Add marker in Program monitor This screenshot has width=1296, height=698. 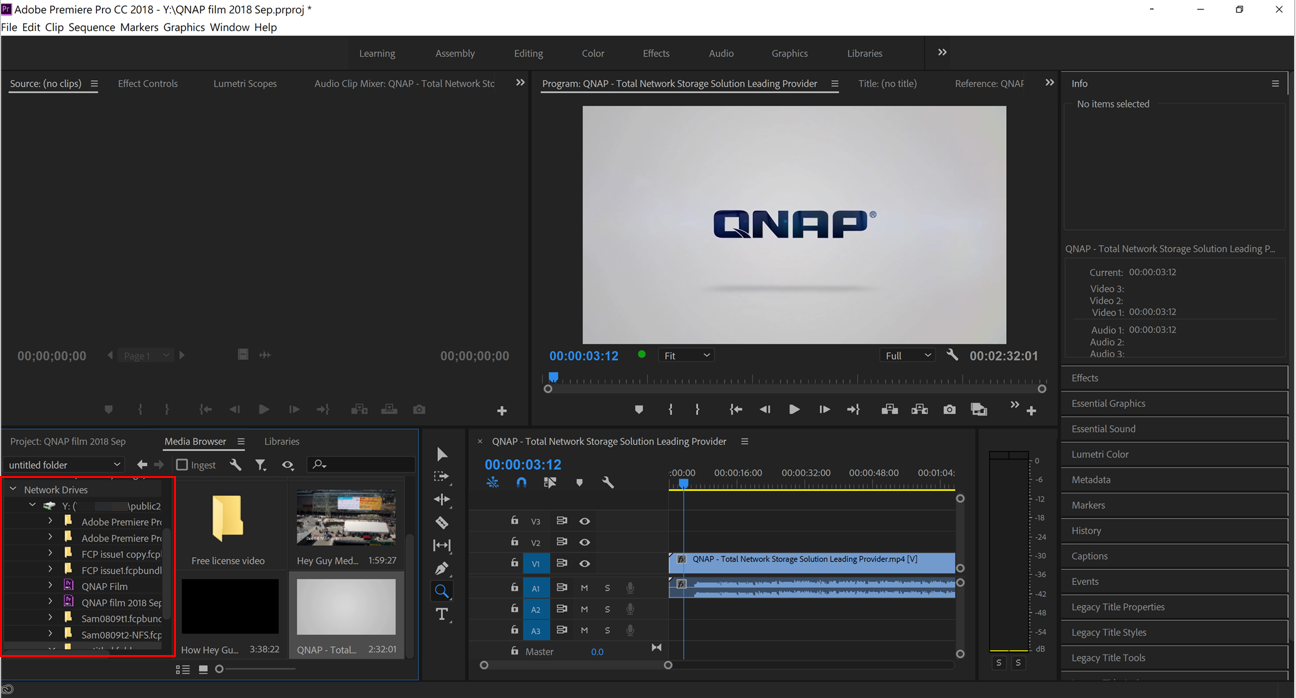coord(639,409)
